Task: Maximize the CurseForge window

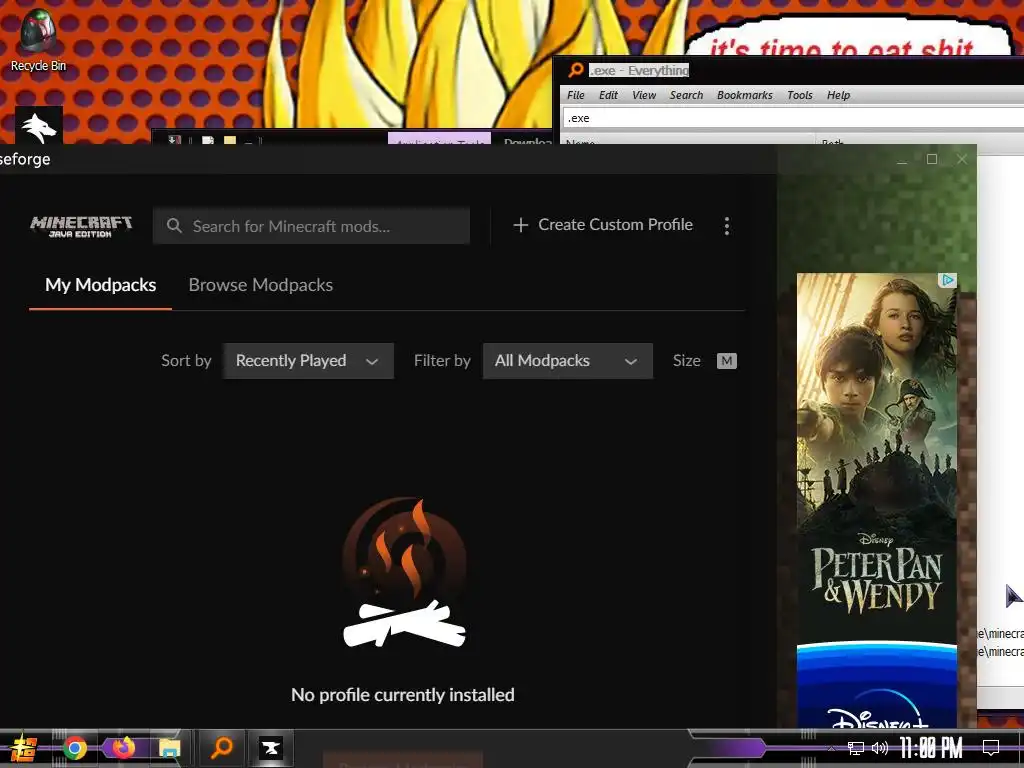Action: (932, 159)
